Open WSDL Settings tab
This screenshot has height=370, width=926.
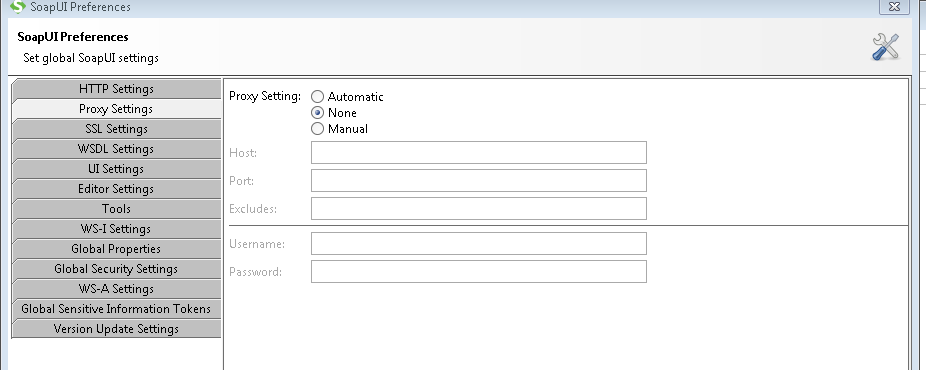[x=116, y=149]
